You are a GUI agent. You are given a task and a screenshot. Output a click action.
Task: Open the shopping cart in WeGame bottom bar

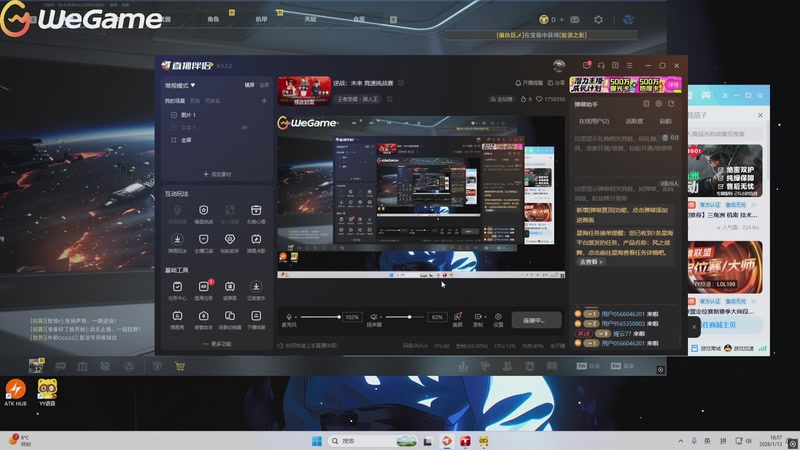click(180, 366)
